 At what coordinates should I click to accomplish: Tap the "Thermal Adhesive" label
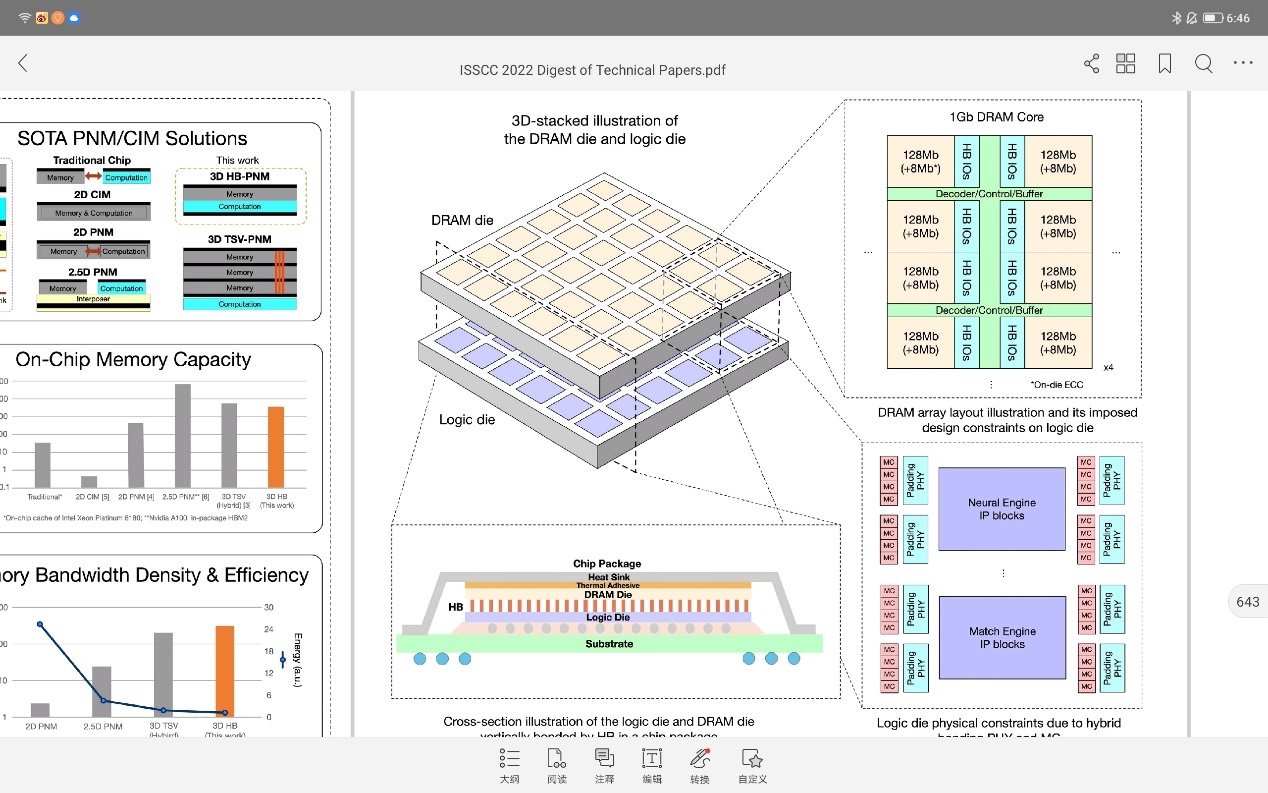(x=607, y=585)
